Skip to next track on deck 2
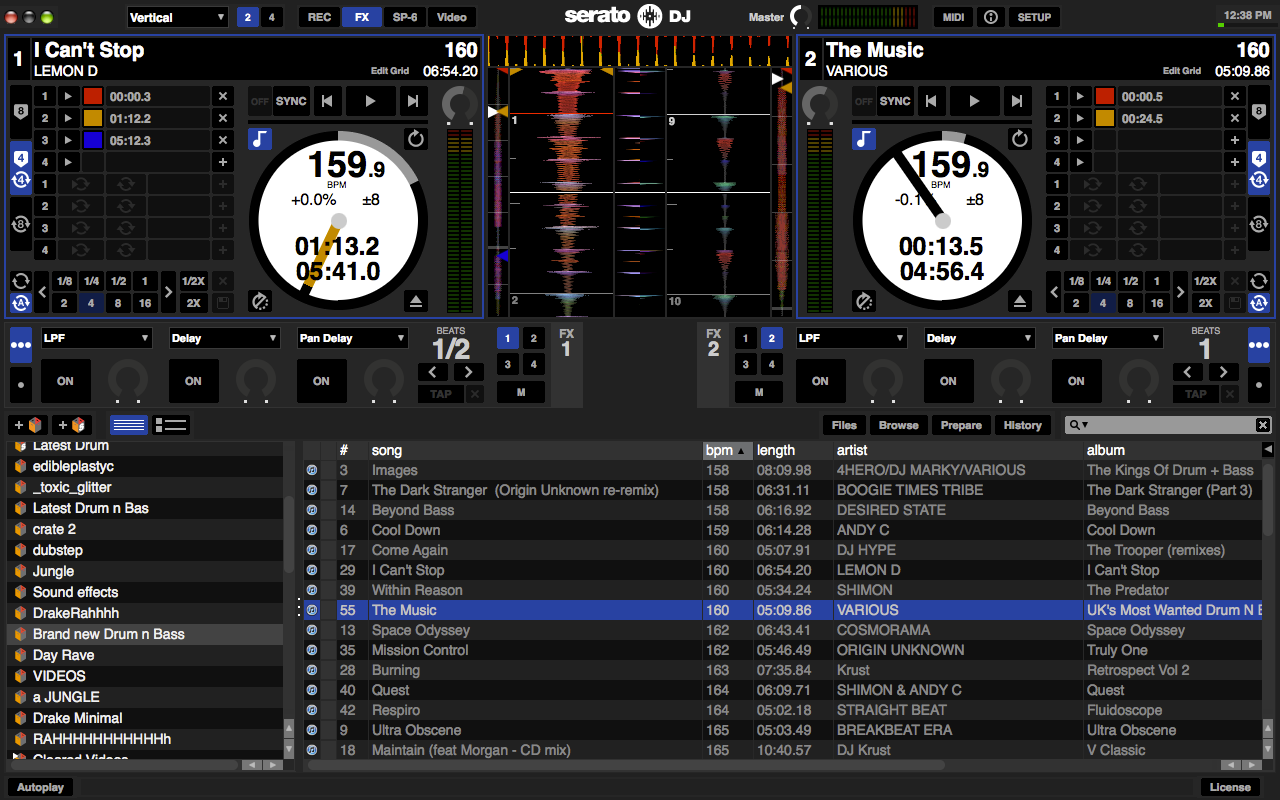Screen dimensions: 1280x800 1016,101
